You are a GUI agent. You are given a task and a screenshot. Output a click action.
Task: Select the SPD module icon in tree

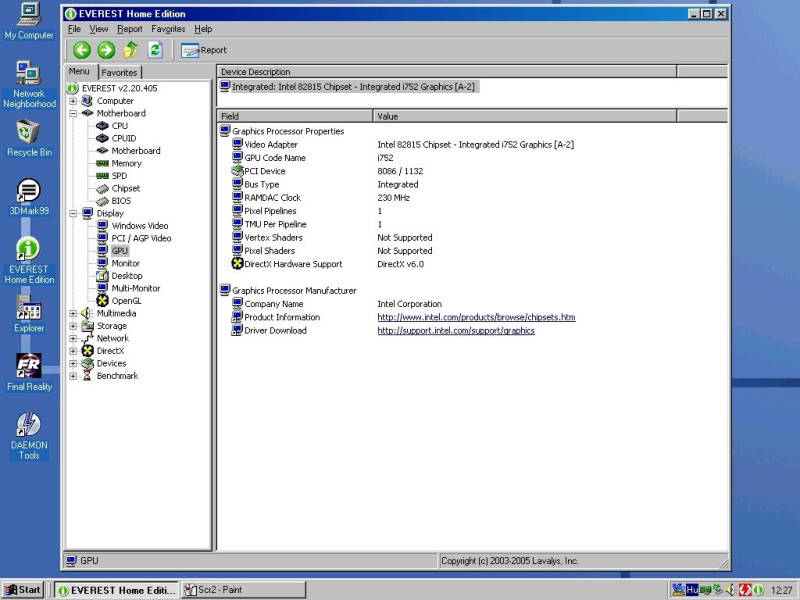tap(102, 176)
